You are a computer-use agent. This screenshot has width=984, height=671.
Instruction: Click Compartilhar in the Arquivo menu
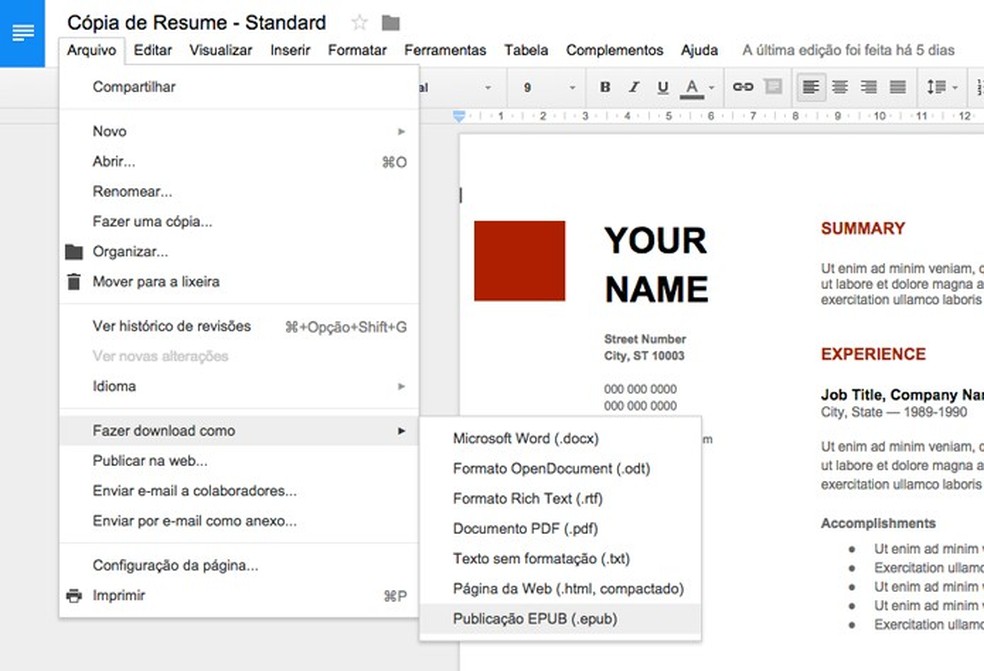(134, 87)
